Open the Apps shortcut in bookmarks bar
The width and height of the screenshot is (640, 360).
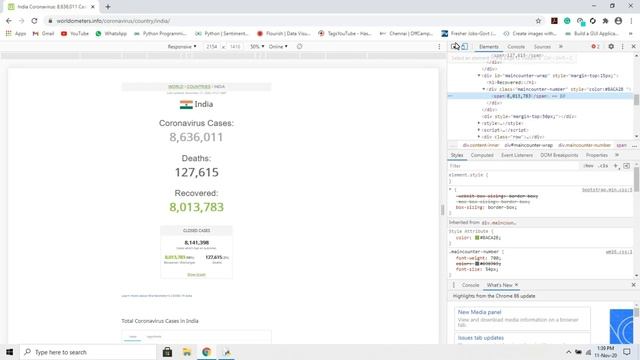[16, 33]
